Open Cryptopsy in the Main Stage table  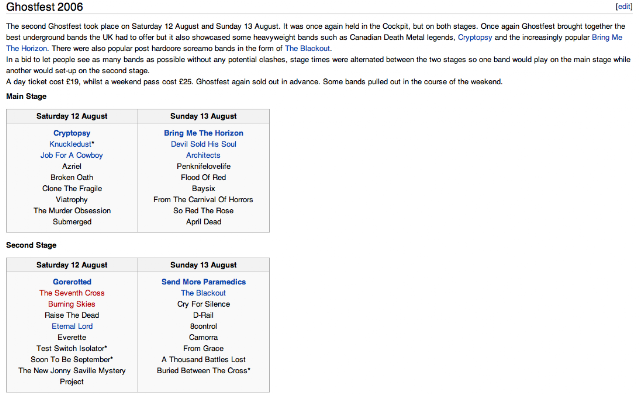pyautogui.click(x=72, y=133)
